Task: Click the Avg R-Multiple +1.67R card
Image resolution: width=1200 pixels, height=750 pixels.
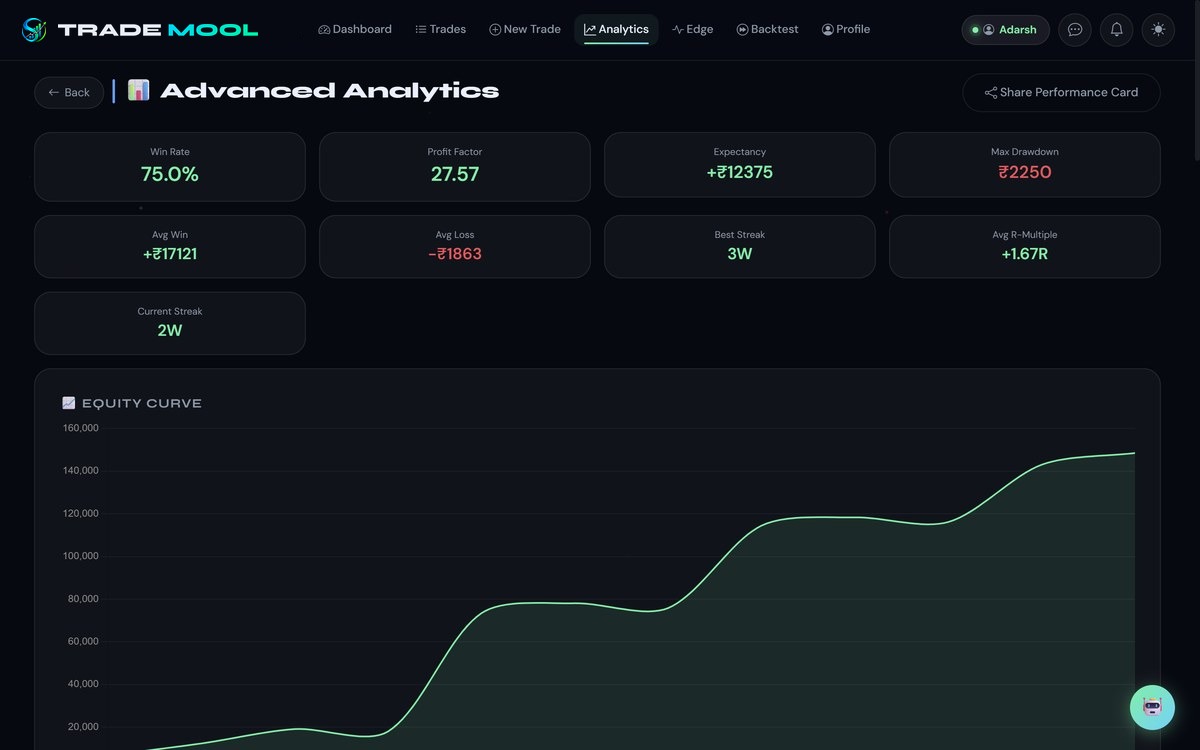Action: pyautogui.click(x=1025, y=246)
